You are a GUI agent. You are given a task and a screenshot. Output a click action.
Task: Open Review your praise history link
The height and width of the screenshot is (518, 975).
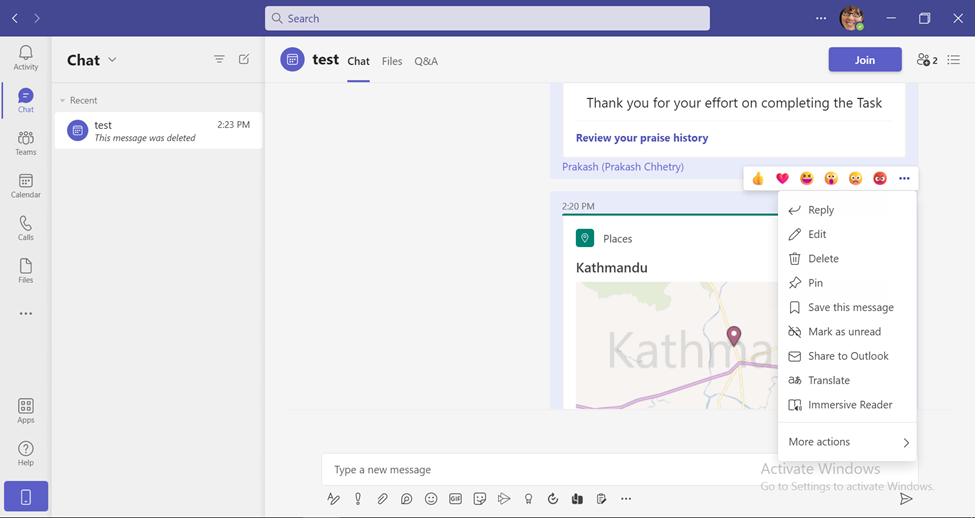[x=642, y=138]
